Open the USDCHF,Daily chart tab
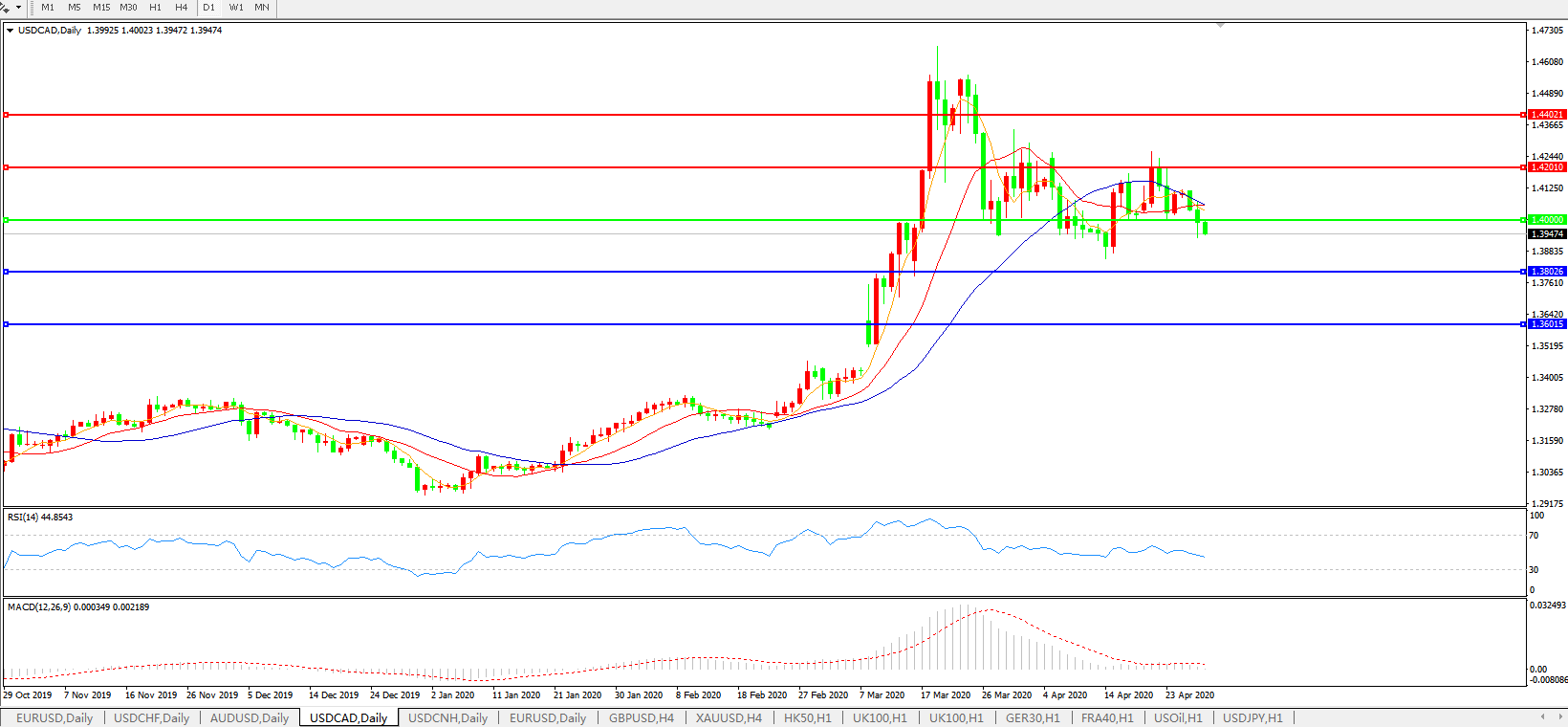Image resolution: width=1568 pixels, height=727 pixels. [151, 717]
